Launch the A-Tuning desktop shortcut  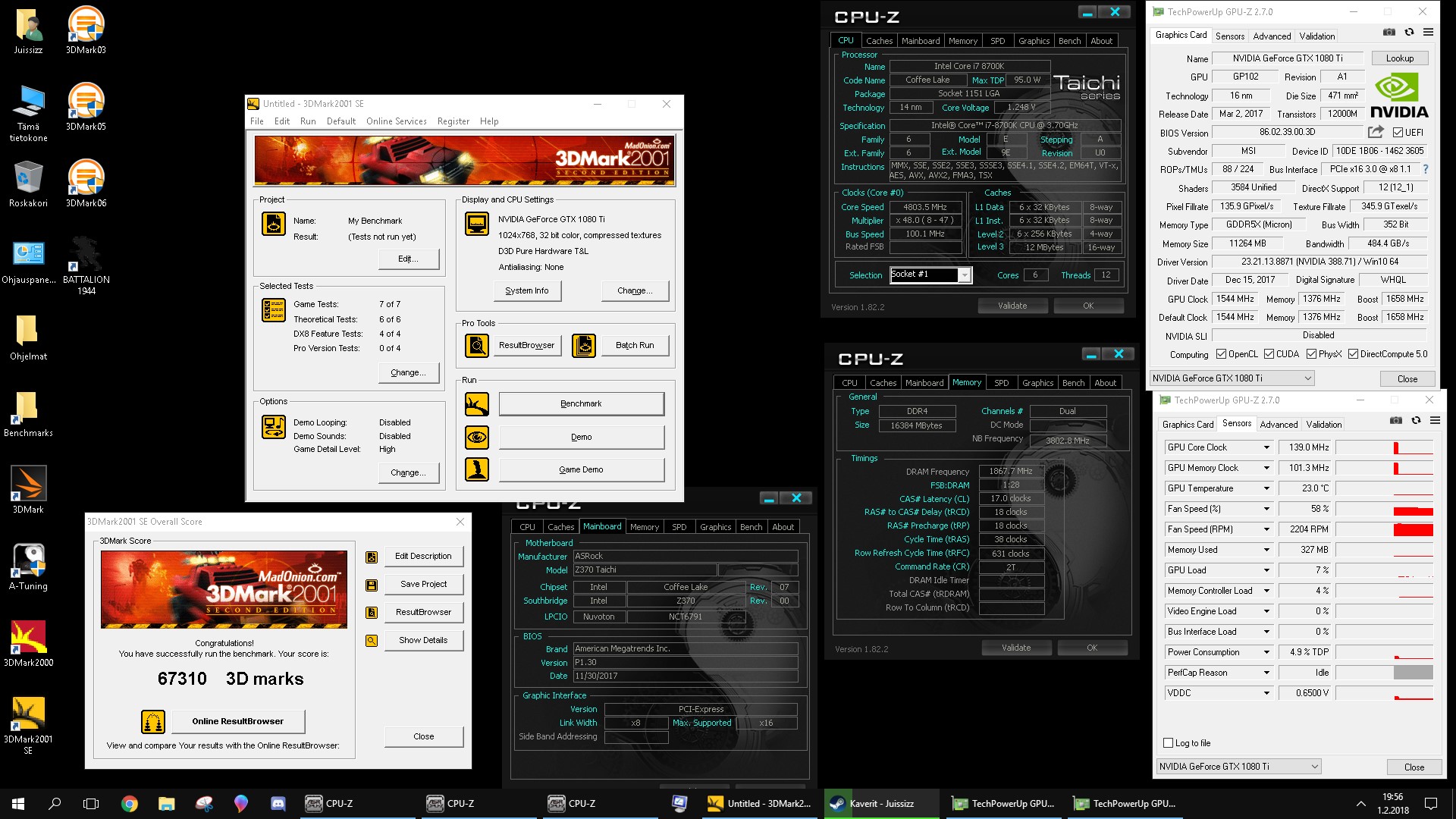click(x=28, y=566)
